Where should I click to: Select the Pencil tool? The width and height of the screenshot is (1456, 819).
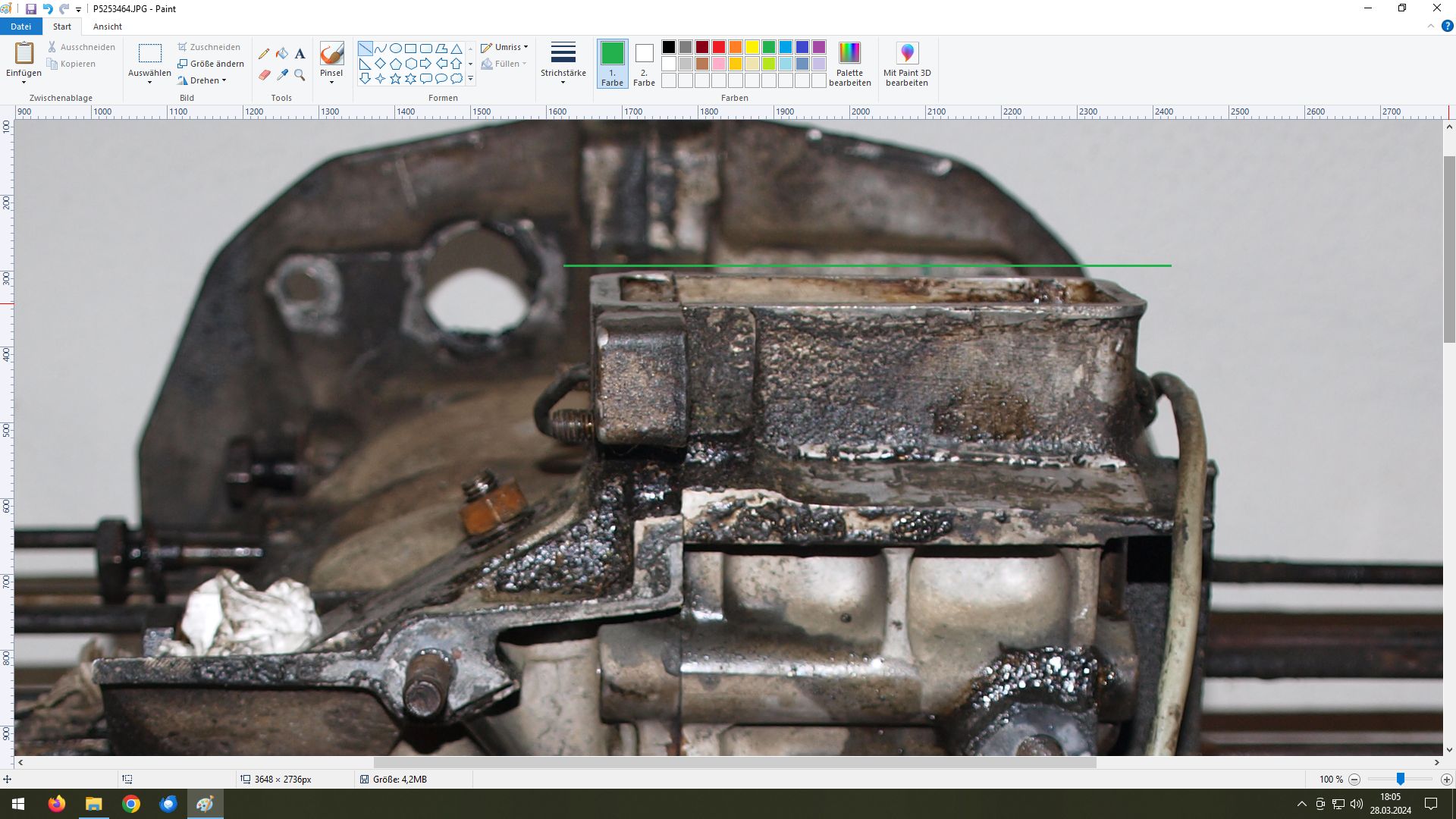click(264, 54)
